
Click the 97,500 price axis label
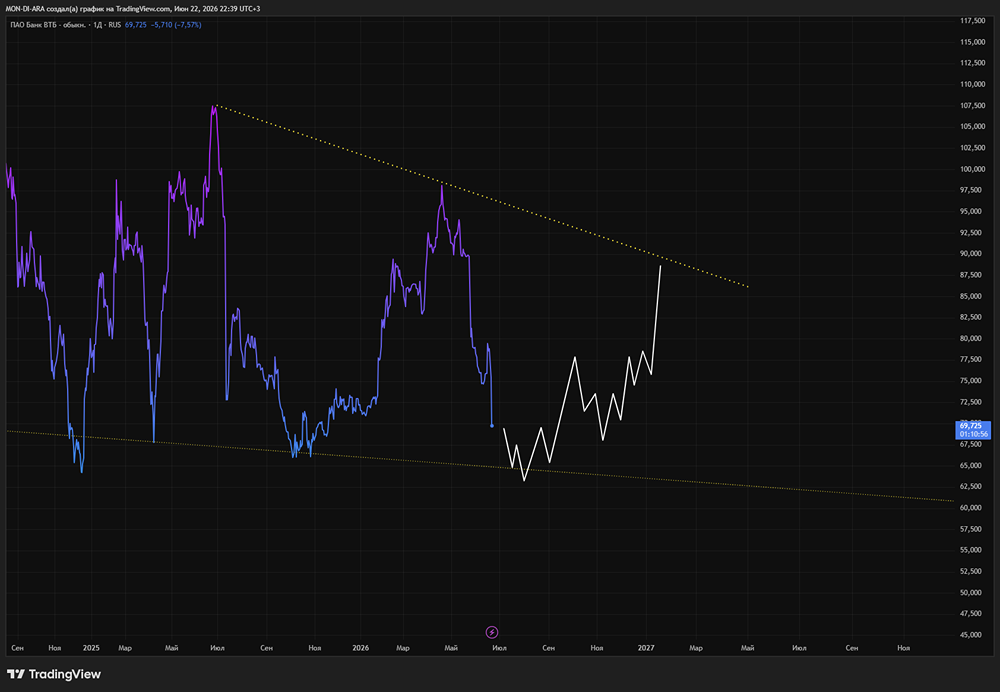971,190
